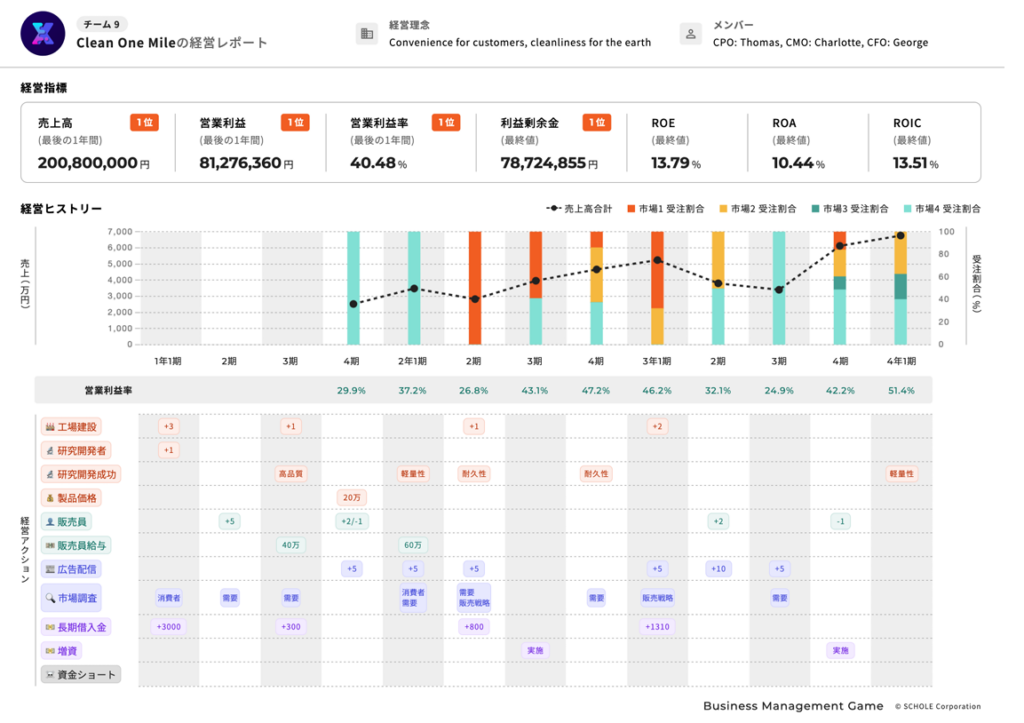Image resolution: width=1024 pixels, height=723 pixels.
Task: Click the 高品質 research success tag
Action: (x=290, y=474)
